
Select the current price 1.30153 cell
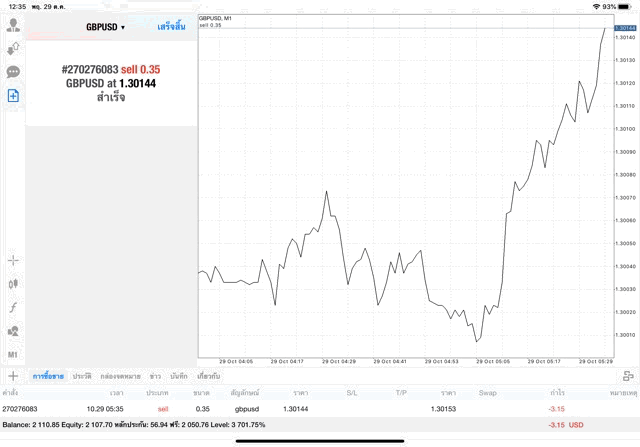point(443,409)
